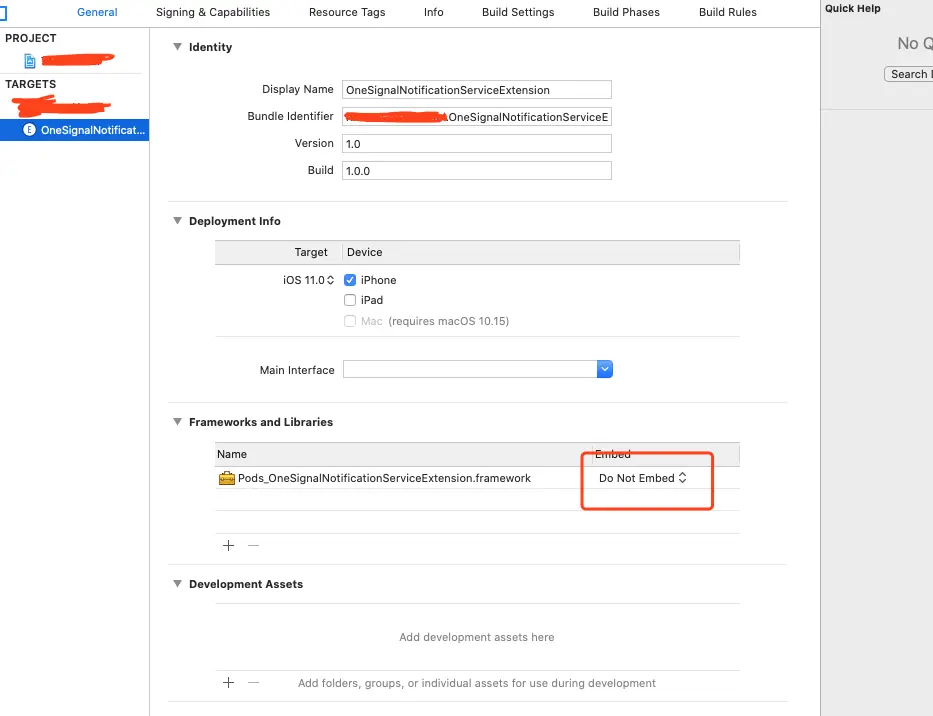The width and height of the screenshot is (933, 716).
Task: Collapse the Identity section
Action: (x=177, y=46)
